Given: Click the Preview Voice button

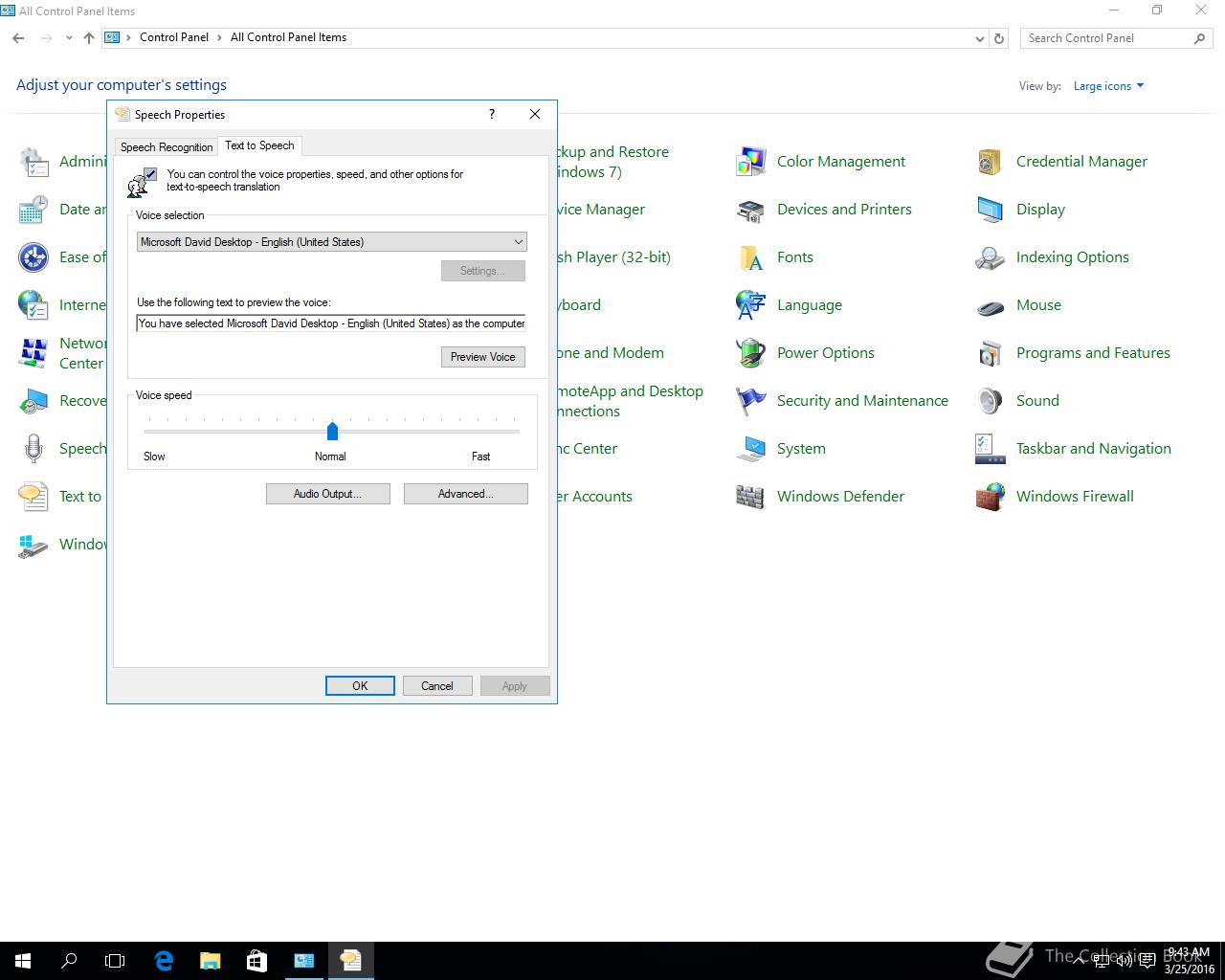Looking at the screenshot, I should pos(482,357).
